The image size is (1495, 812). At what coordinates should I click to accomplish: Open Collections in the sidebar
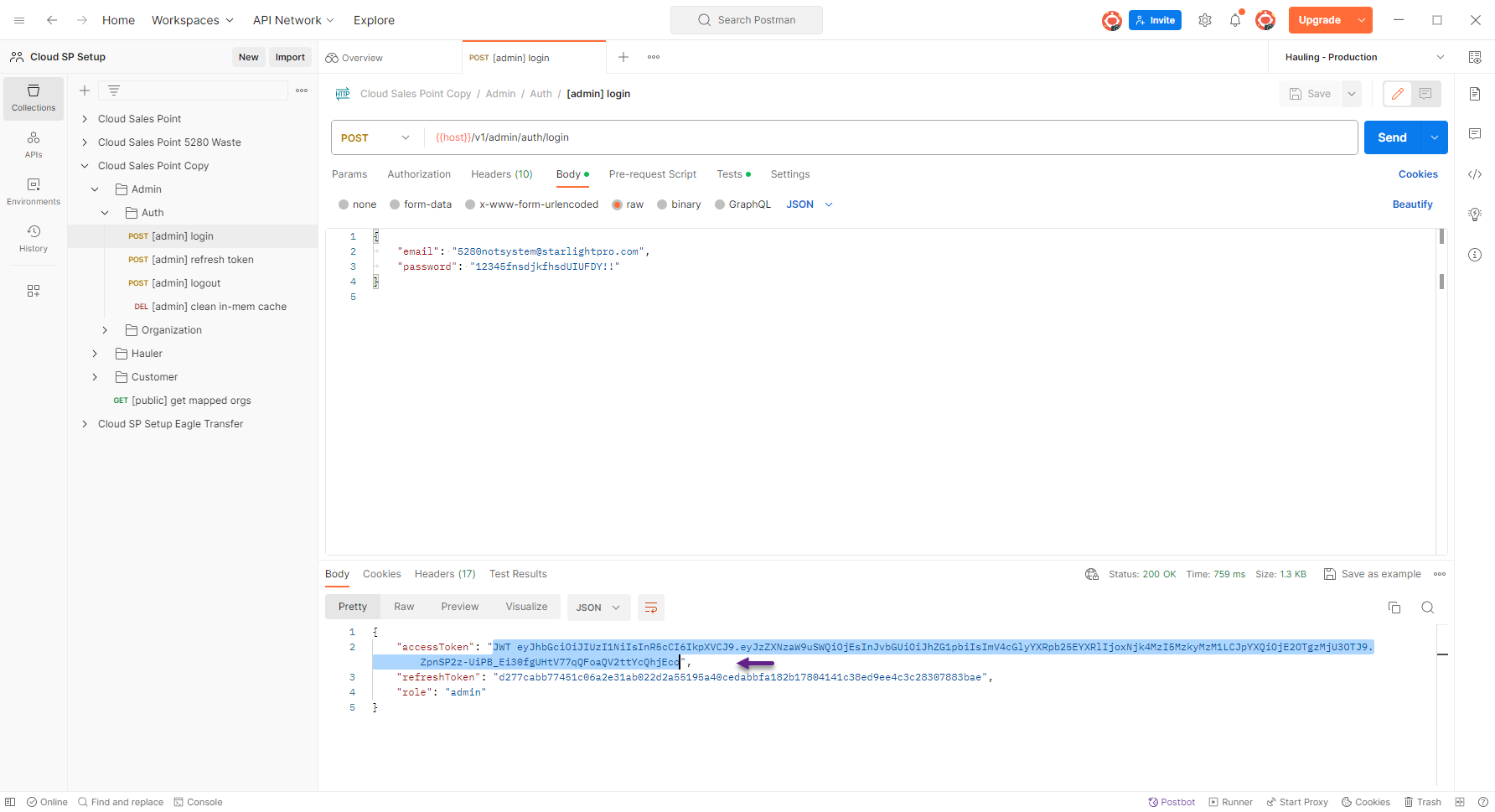[34, 99]
